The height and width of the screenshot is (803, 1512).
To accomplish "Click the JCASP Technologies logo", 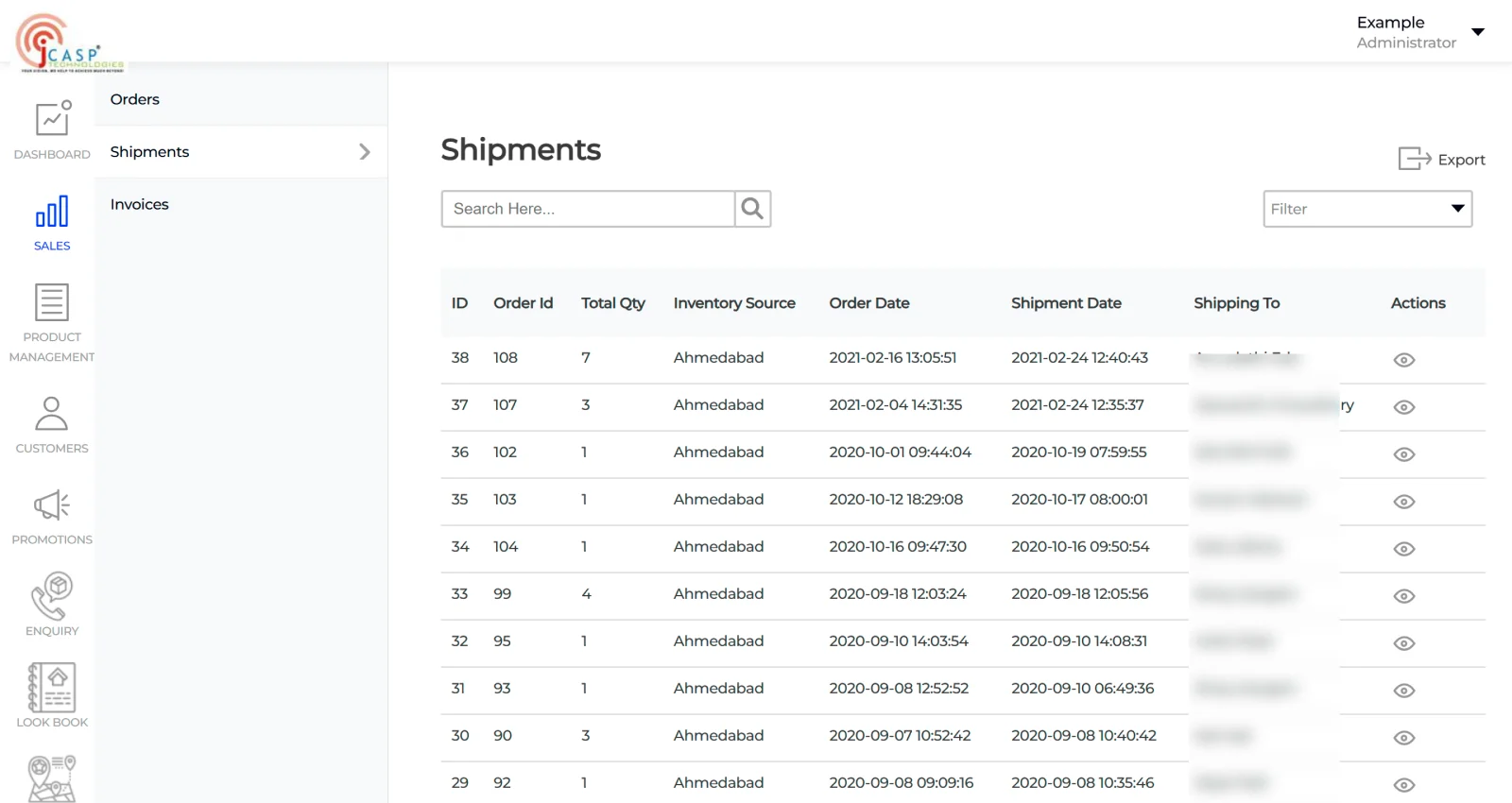I will [x=70, y=43].
